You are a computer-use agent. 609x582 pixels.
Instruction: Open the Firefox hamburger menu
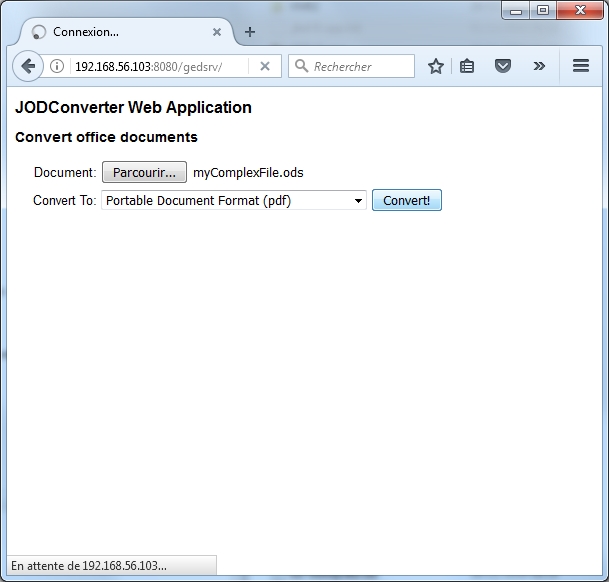(x=581, y=67)
